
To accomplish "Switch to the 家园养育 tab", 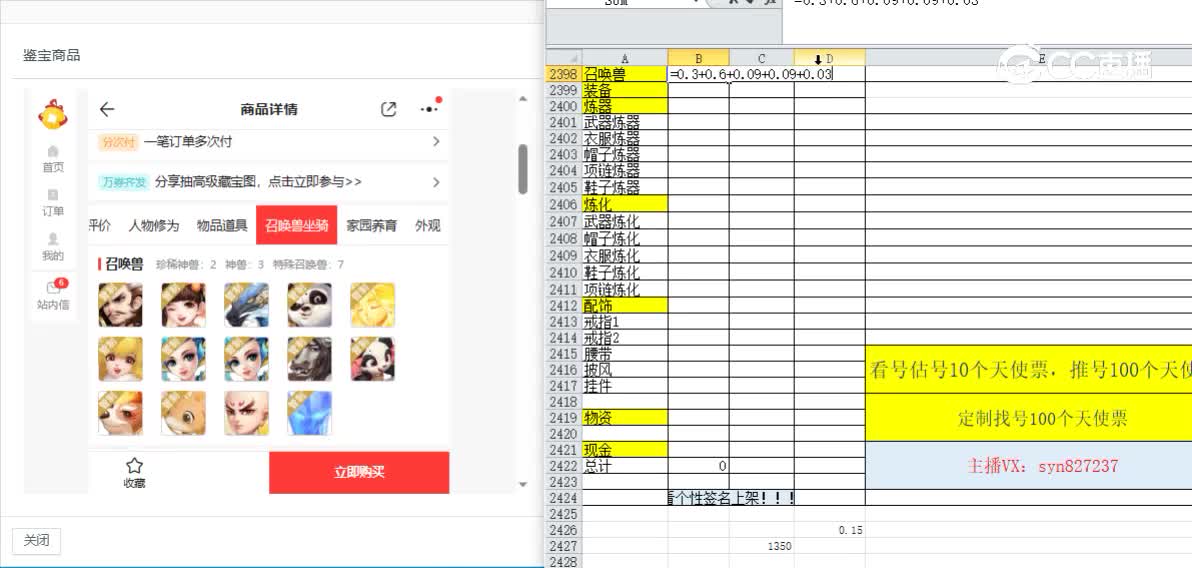I will [372, 225].
